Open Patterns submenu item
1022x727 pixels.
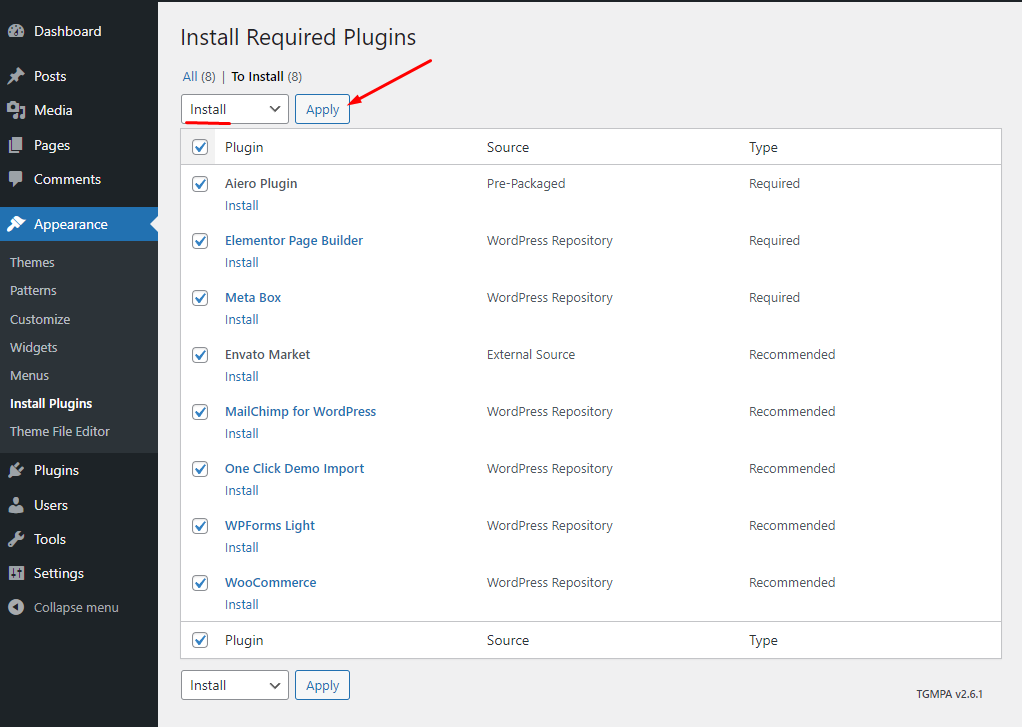click(x=33, y=291)
